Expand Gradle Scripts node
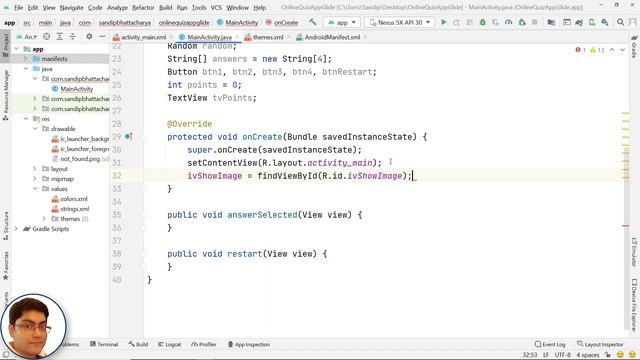This screenshot has height=360, width=640. point(17,229)
